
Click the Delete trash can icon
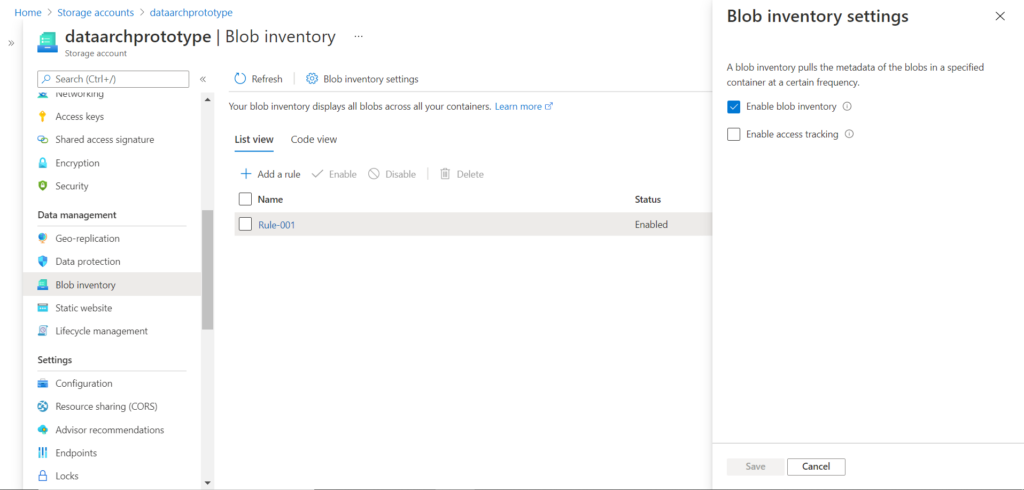coord(445,174)
